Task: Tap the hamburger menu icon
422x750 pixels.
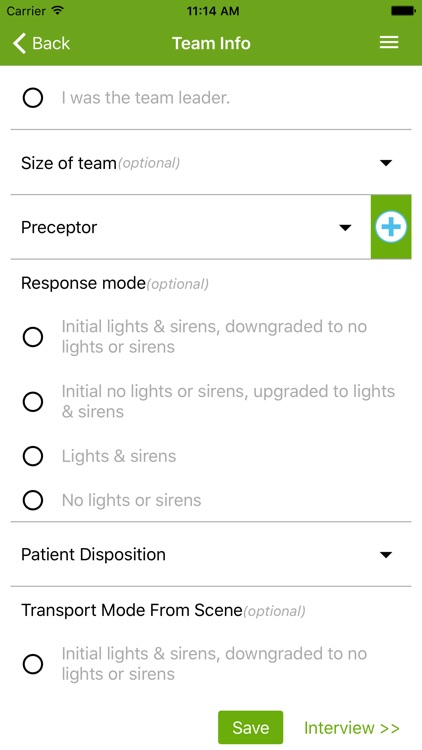Action: click(x=389, y=43)
